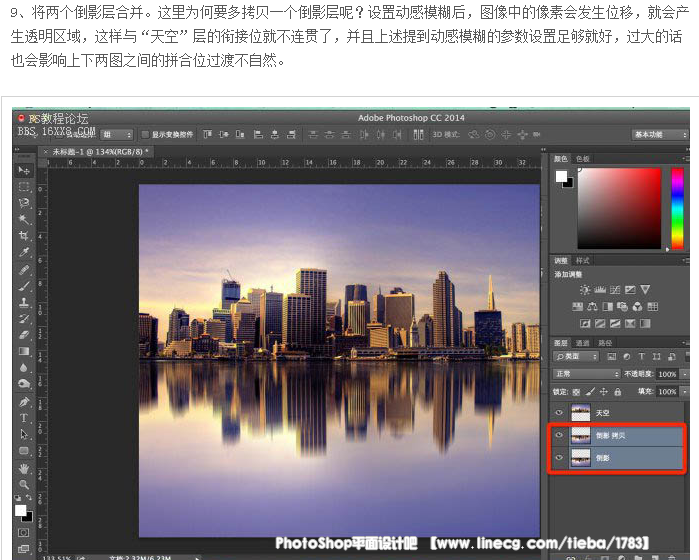Toggle lock all padlock
Screen dimensions: 699x560
pyautogui.click(x=617, y=392)
